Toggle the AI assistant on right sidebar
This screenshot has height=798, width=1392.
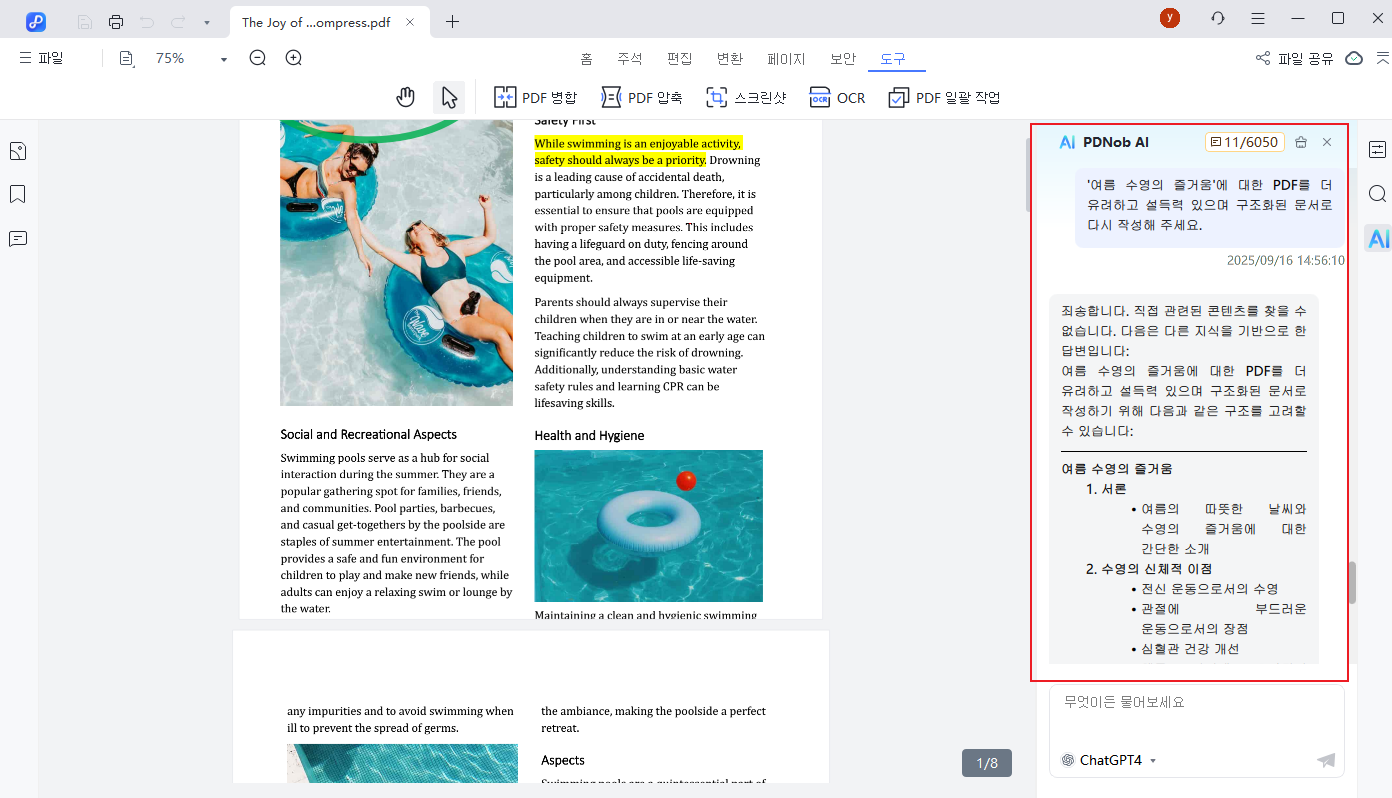[x=1378, y=238]
